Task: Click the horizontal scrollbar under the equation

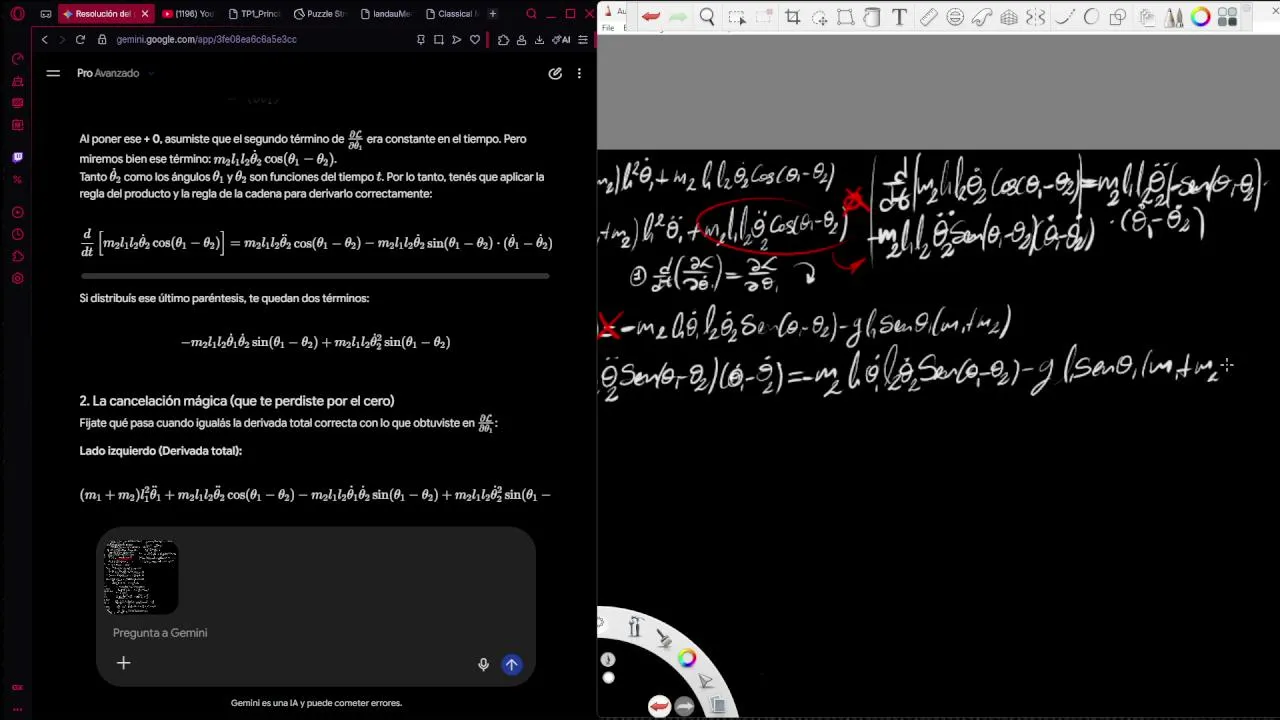Action: click(315, 276)
